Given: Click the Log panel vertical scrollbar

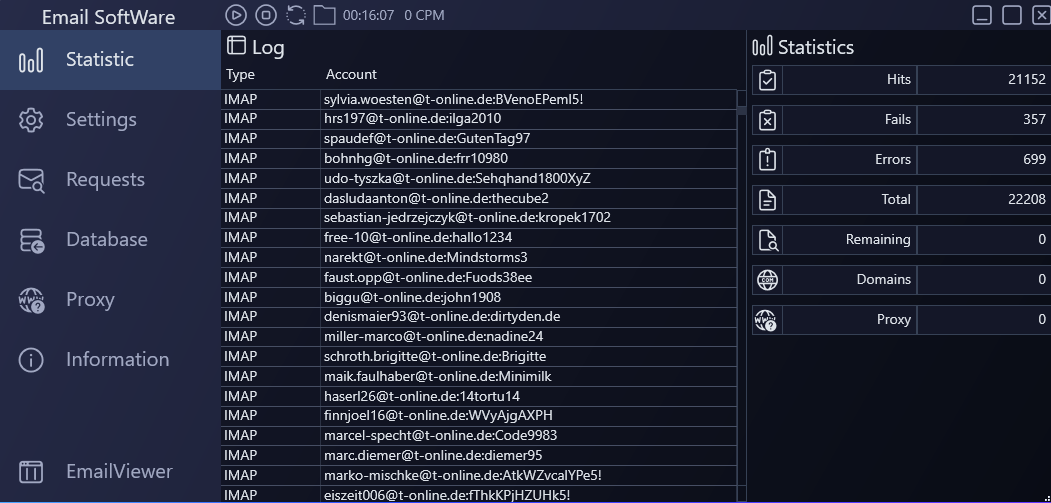Looking at the screenshot, I should 741,300.
